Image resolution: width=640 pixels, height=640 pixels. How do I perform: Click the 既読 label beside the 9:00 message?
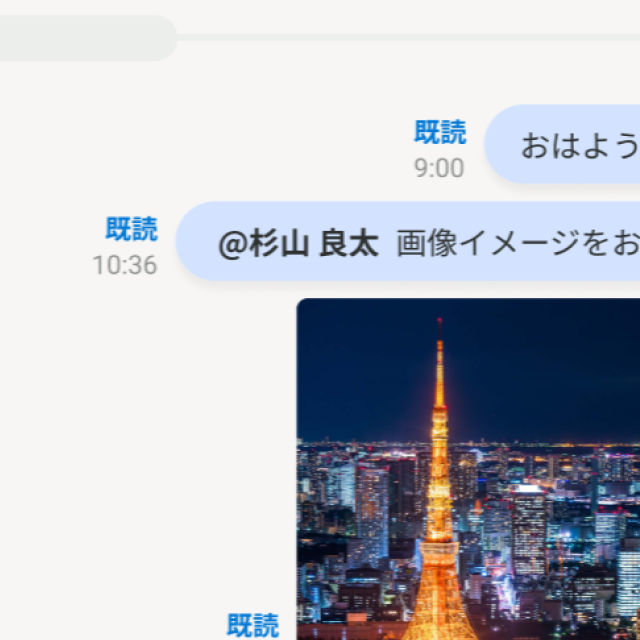tap(440, 132)
